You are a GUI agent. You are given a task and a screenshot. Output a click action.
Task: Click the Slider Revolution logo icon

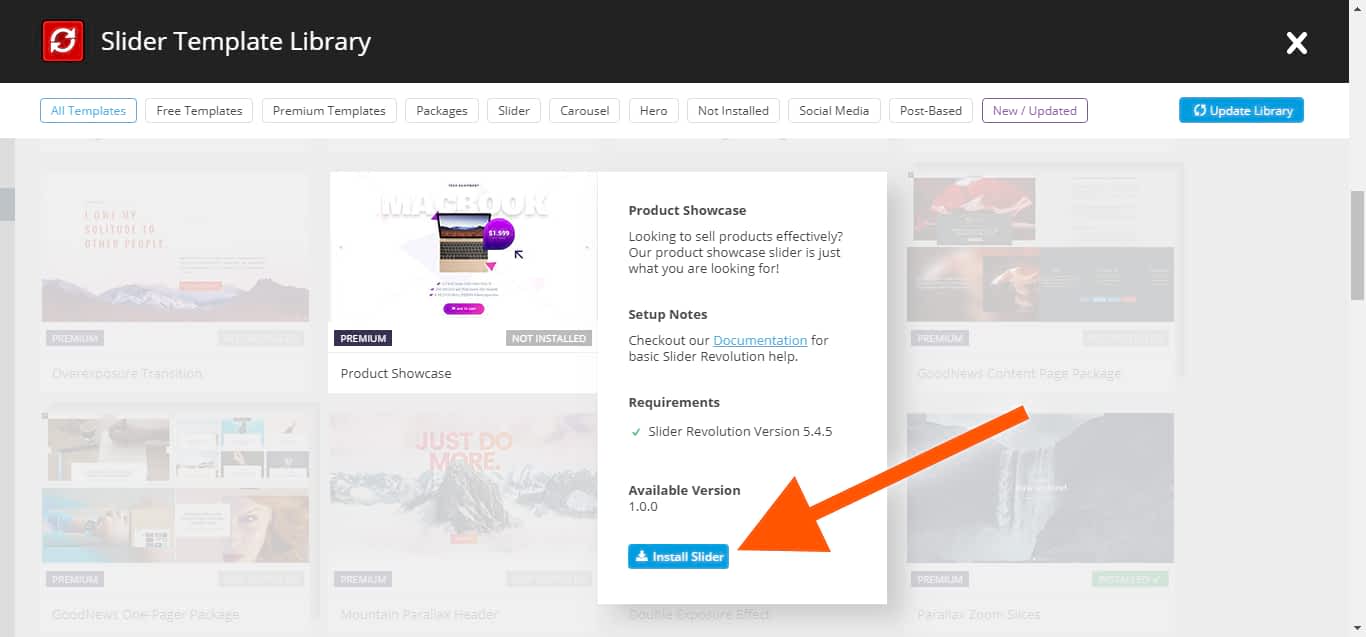tap(63, 41)
